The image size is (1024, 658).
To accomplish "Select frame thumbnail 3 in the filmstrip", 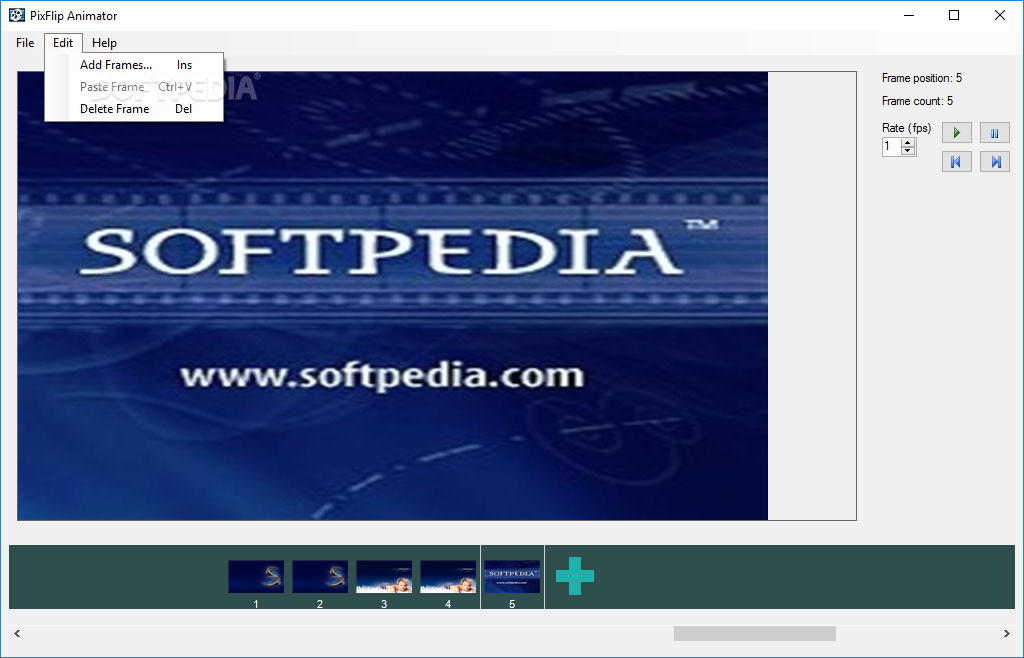I will (384, 576).
